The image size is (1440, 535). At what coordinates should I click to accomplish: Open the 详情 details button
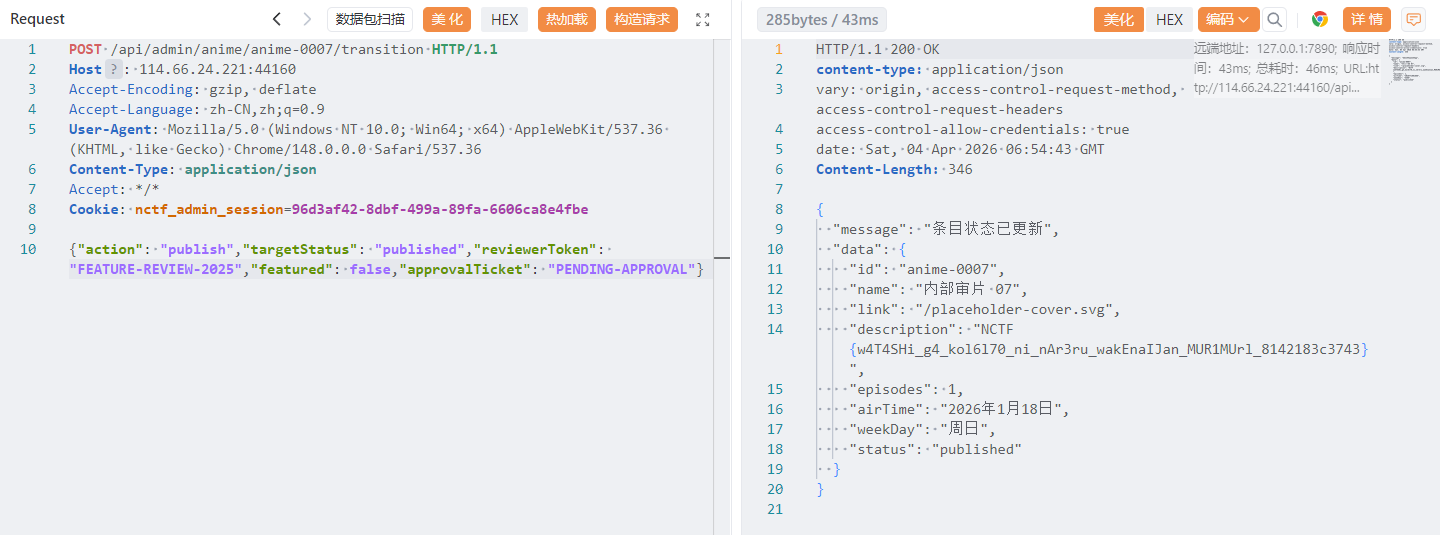coord(1366,19)
